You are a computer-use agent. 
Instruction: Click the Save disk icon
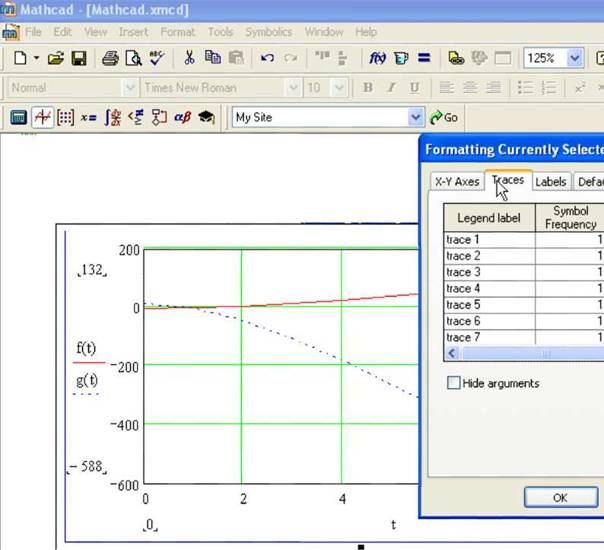click(78, 58)
